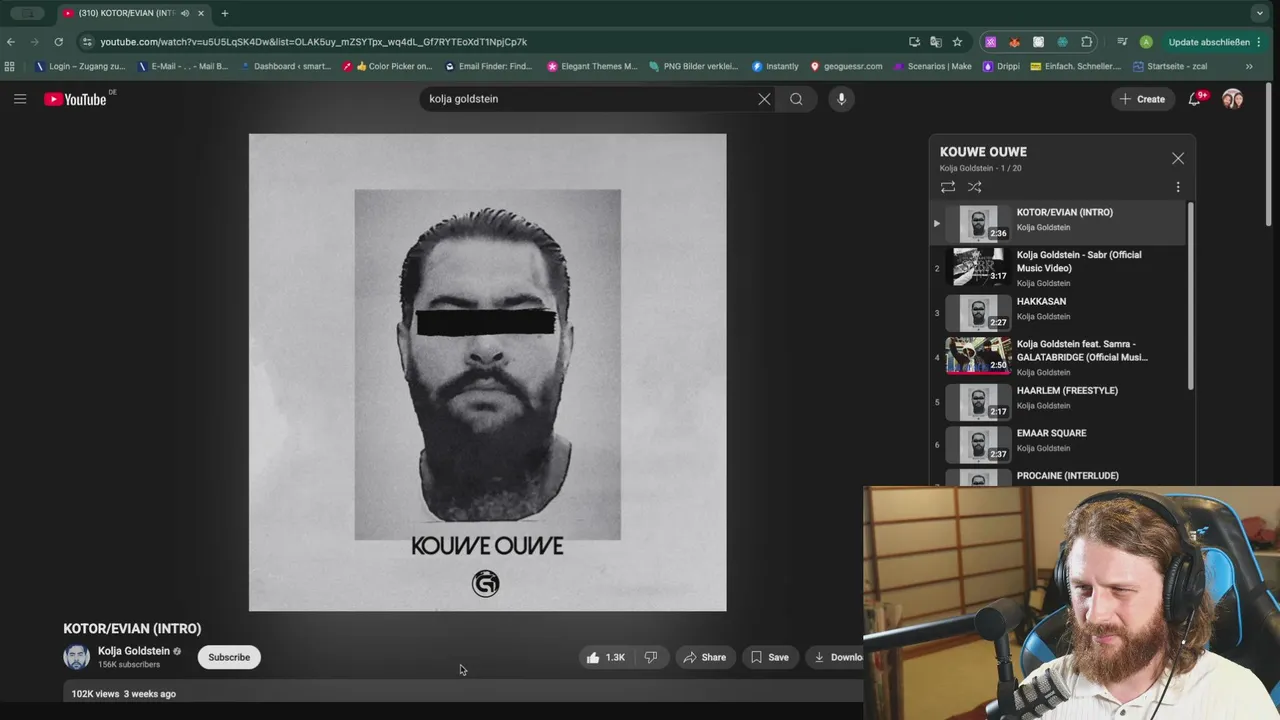Click the install app icon in address bar

[x=914, y=42]
